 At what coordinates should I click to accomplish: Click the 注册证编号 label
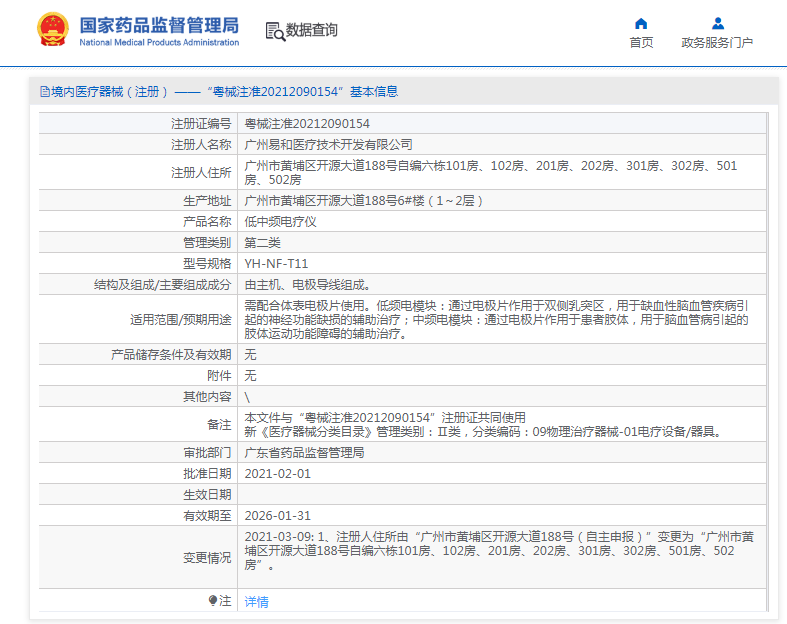coord(201,123)
